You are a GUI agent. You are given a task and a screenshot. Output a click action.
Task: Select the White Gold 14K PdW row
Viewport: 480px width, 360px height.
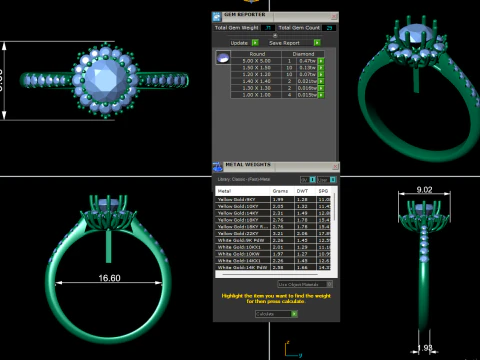[x=273, y=267]
